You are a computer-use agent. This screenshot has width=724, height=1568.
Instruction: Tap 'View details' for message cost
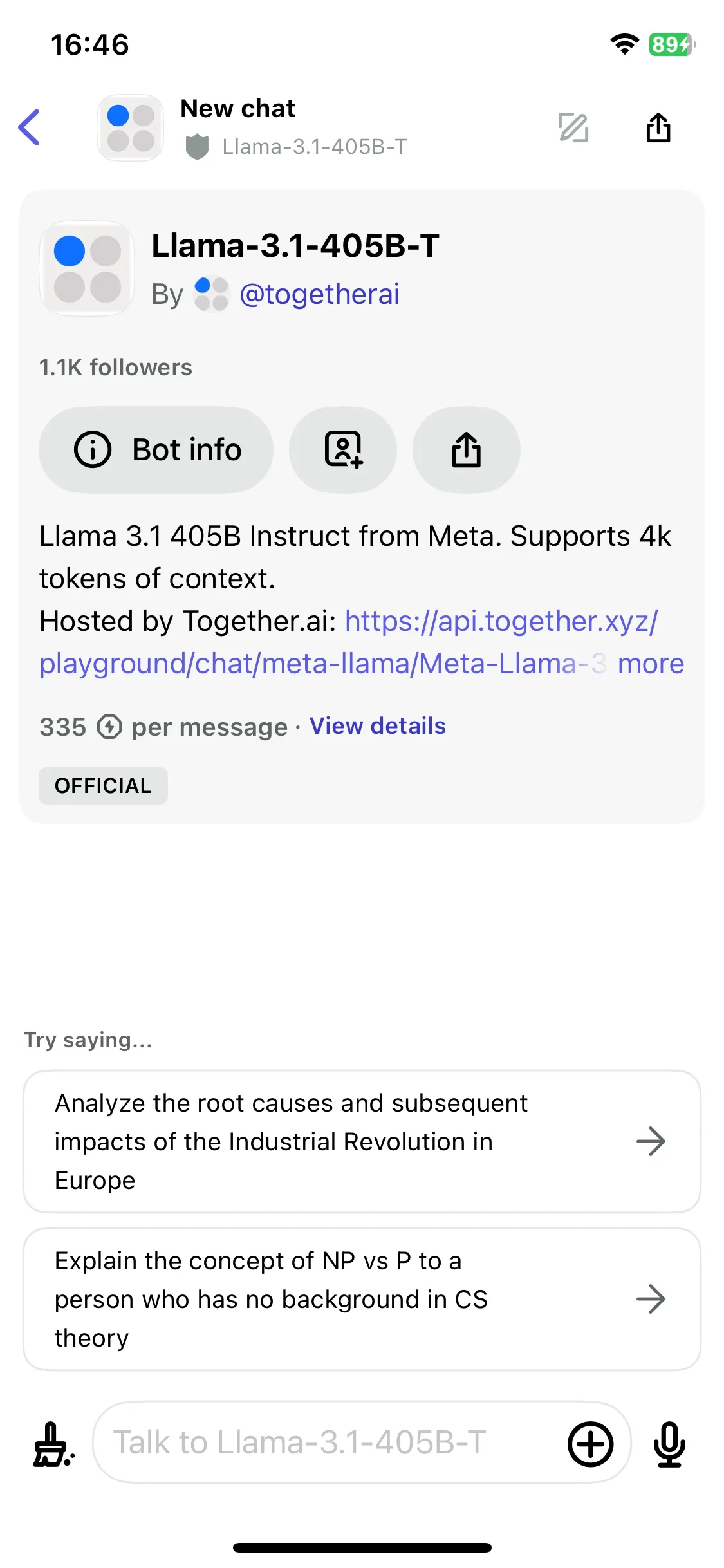tap(378, 726)
